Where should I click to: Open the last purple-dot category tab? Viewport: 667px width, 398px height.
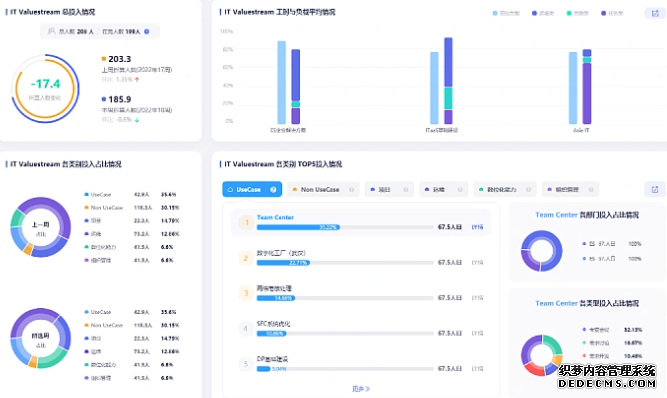point(570,190)
